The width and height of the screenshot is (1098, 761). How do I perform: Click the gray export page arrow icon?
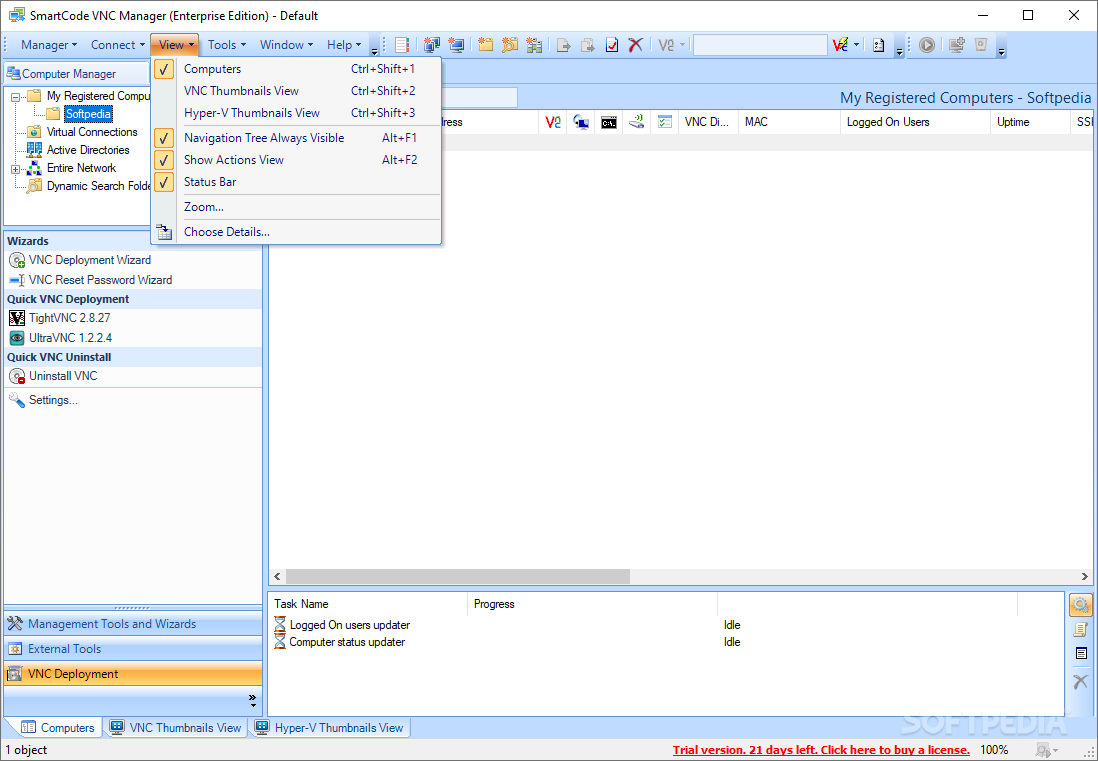tap(564, 45)
